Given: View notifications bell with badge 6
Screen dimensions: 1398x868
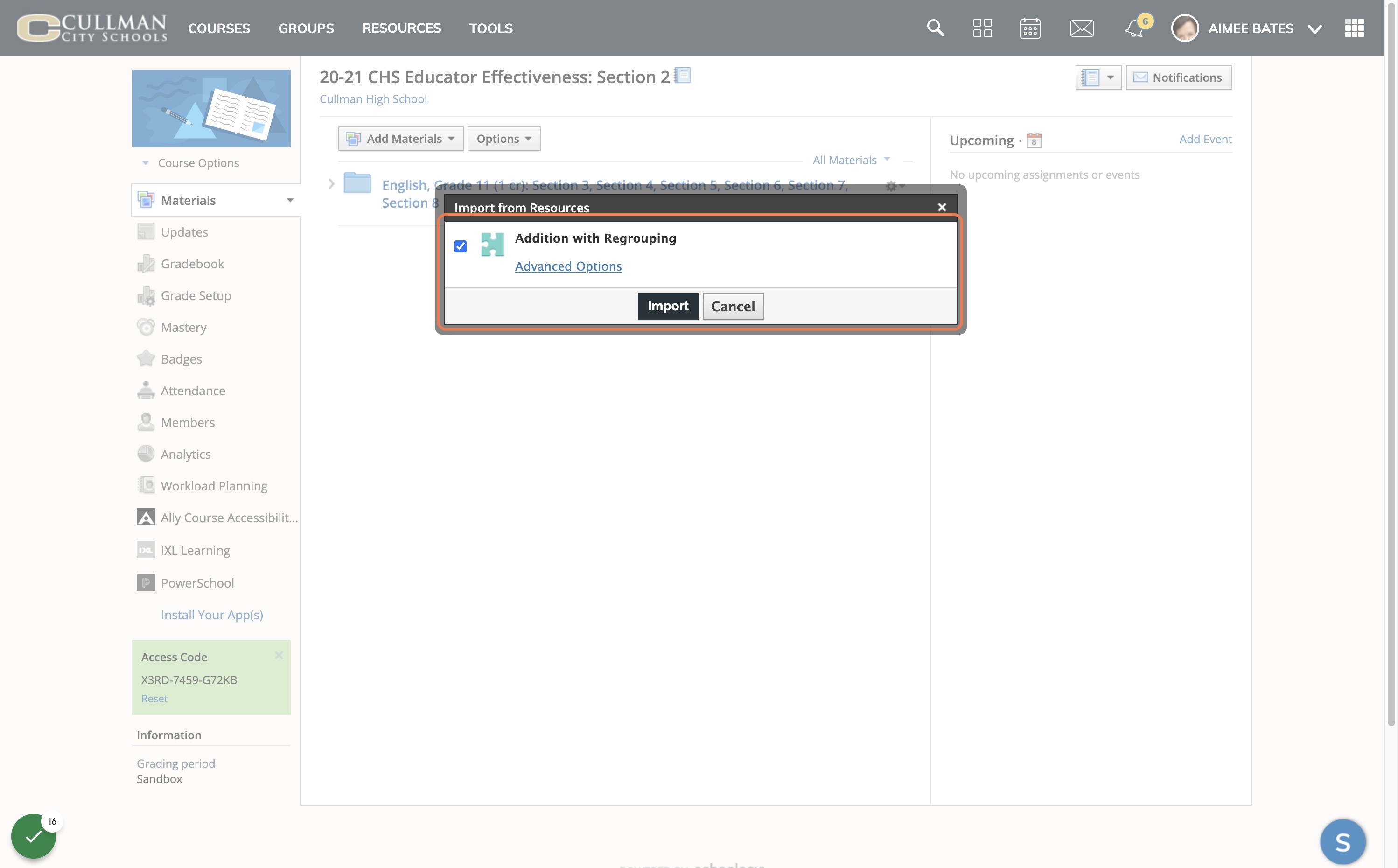Looking at the screenshot, I should [1138, 27].
